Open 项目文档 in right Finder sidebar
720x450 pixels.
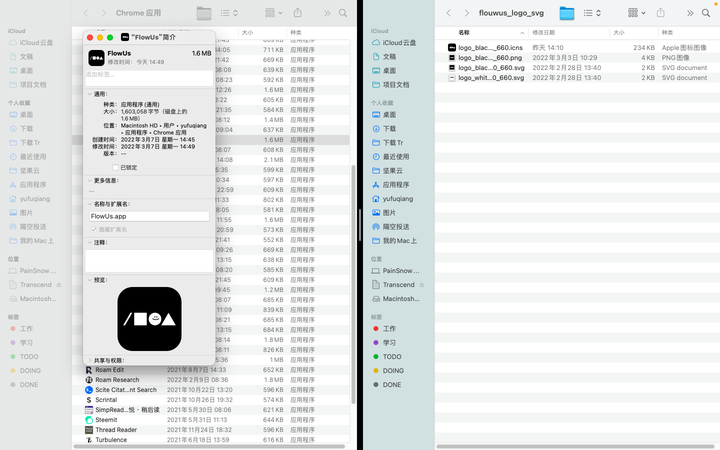(390, 85)
